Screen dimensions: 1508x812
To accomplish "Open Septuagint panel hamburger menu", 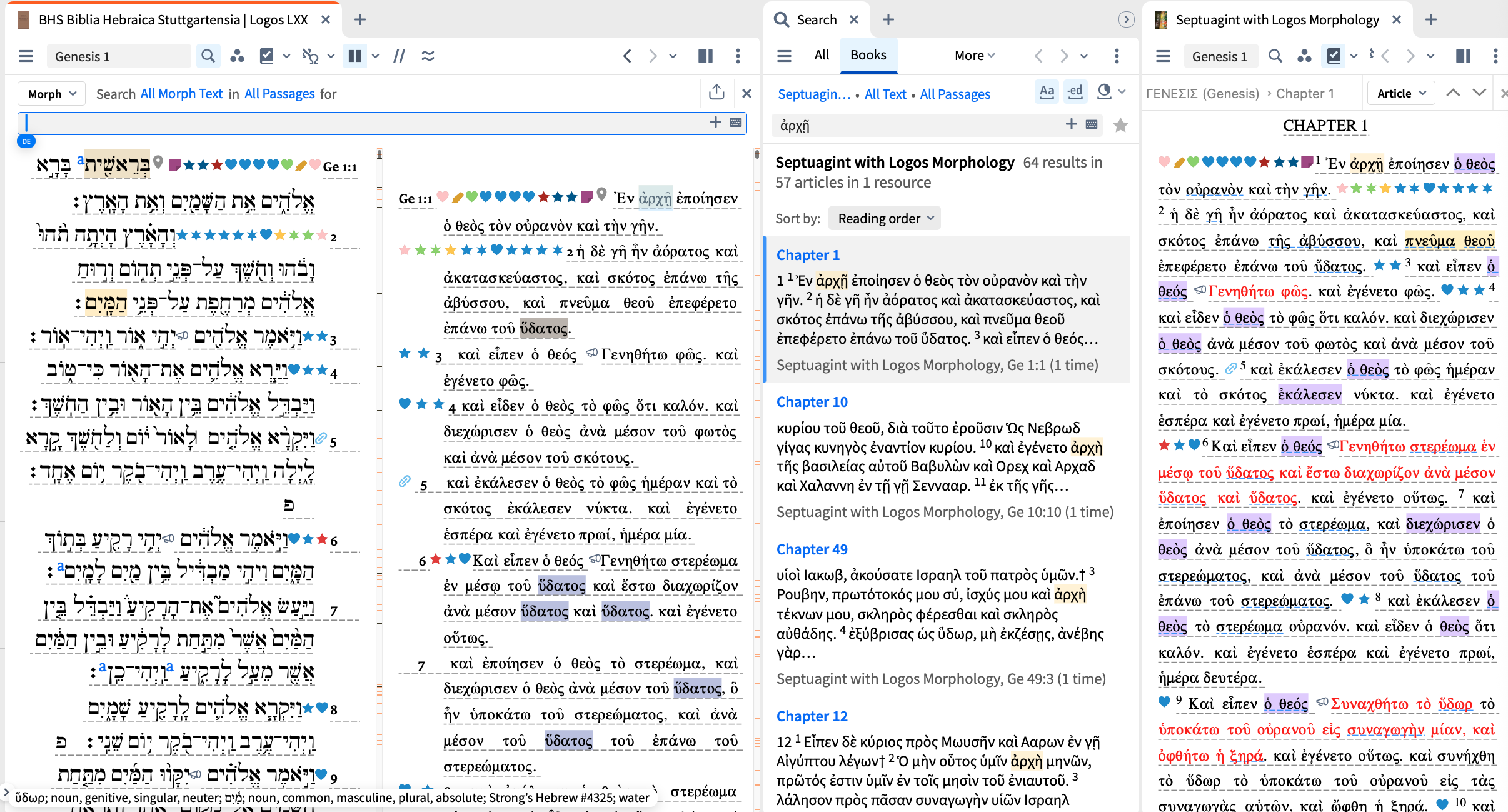I will (1163, 56).
